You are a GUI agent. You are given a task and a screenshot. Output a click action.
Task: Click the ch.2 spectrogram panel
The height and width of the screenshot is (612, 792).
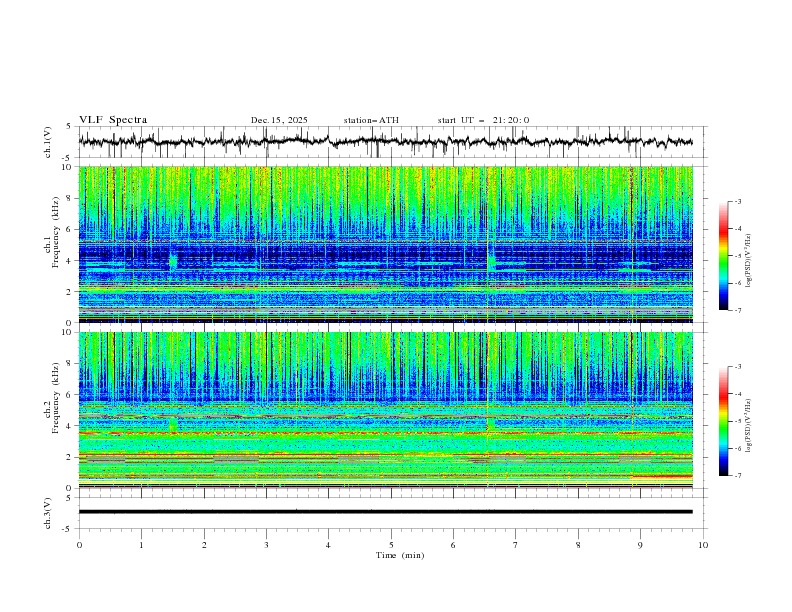(x=386, y=410)
